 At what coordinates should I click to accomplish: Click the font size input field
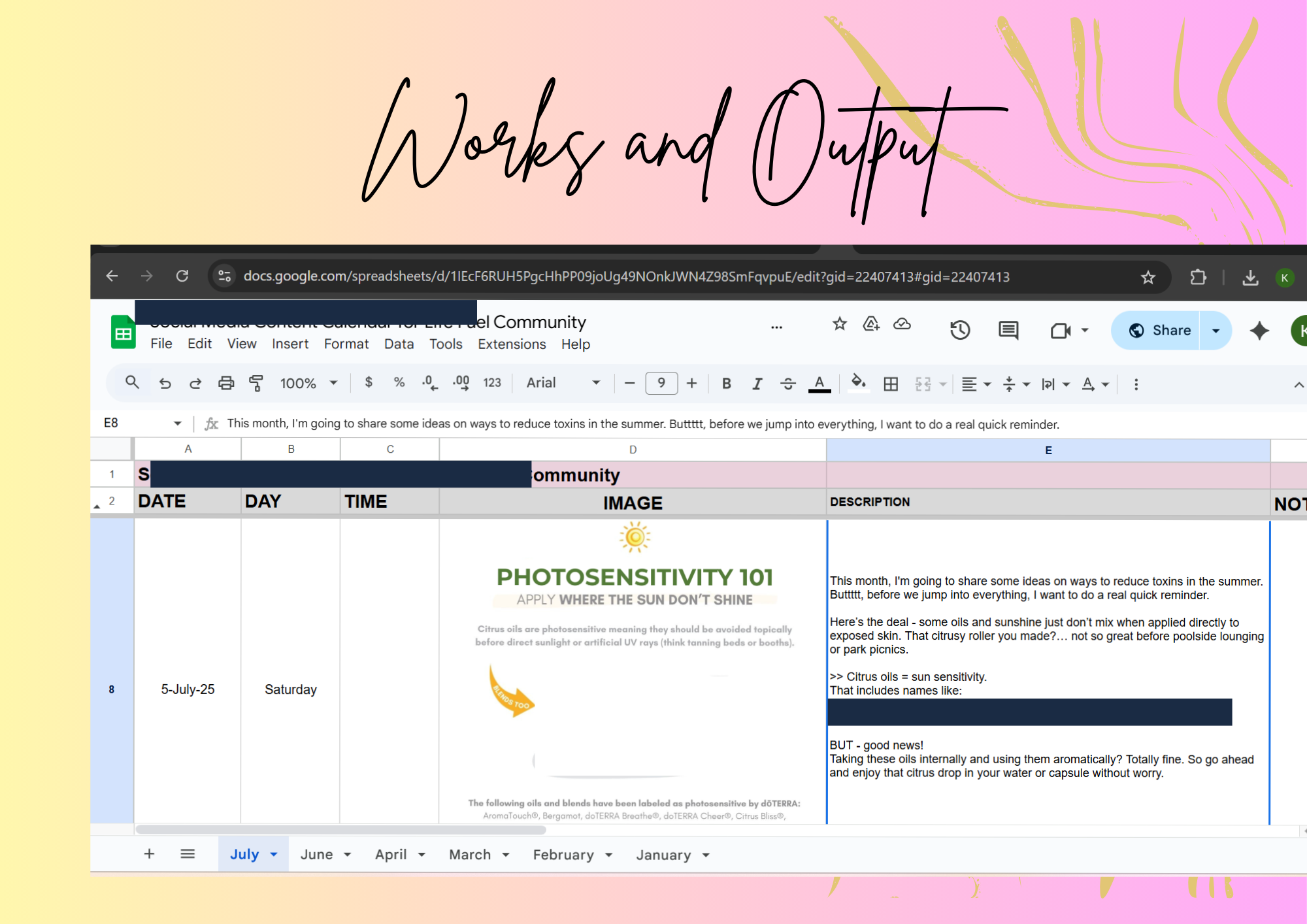click(661, 383)
